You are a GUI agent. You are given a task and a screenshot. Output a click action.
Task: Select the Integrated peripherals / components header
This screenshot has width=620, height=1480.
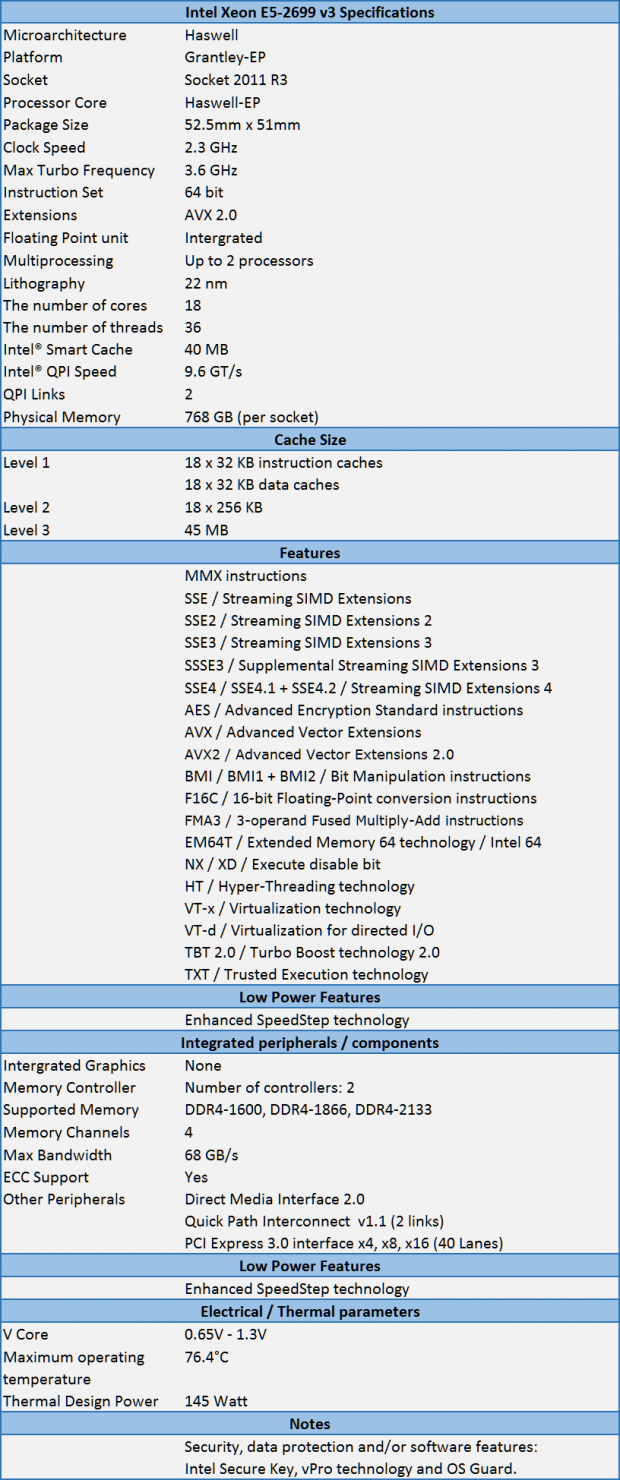click(310, 1043)
